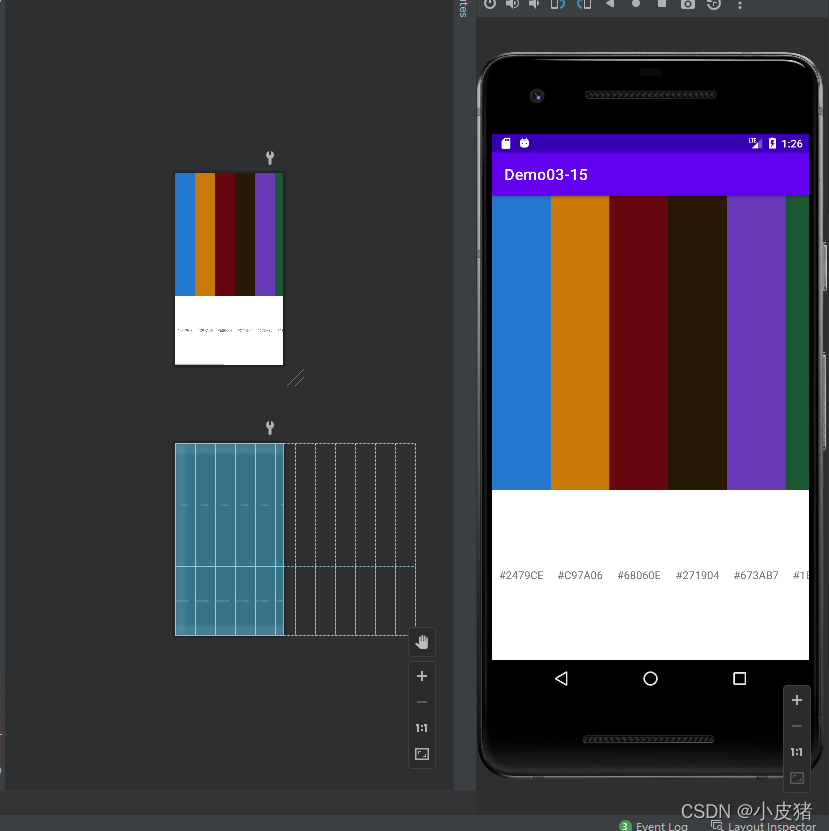
Task: Tap the Android back navigation button
Action: pyautogui.click(x=561, y=679)
